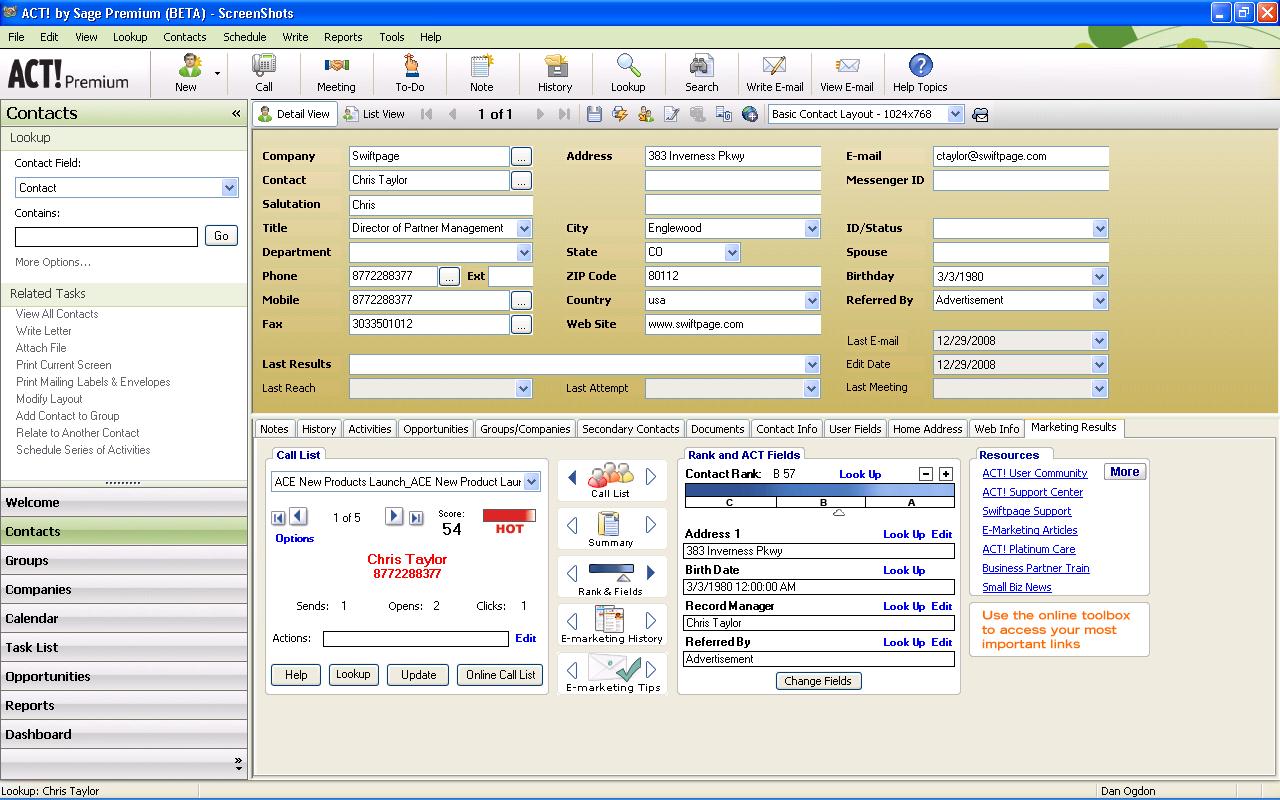Click the minus button beside Contact Rank
Image resolution: width=1280 pixels, height=800 pixels.
pyautogui.click(x=926, y=474)
